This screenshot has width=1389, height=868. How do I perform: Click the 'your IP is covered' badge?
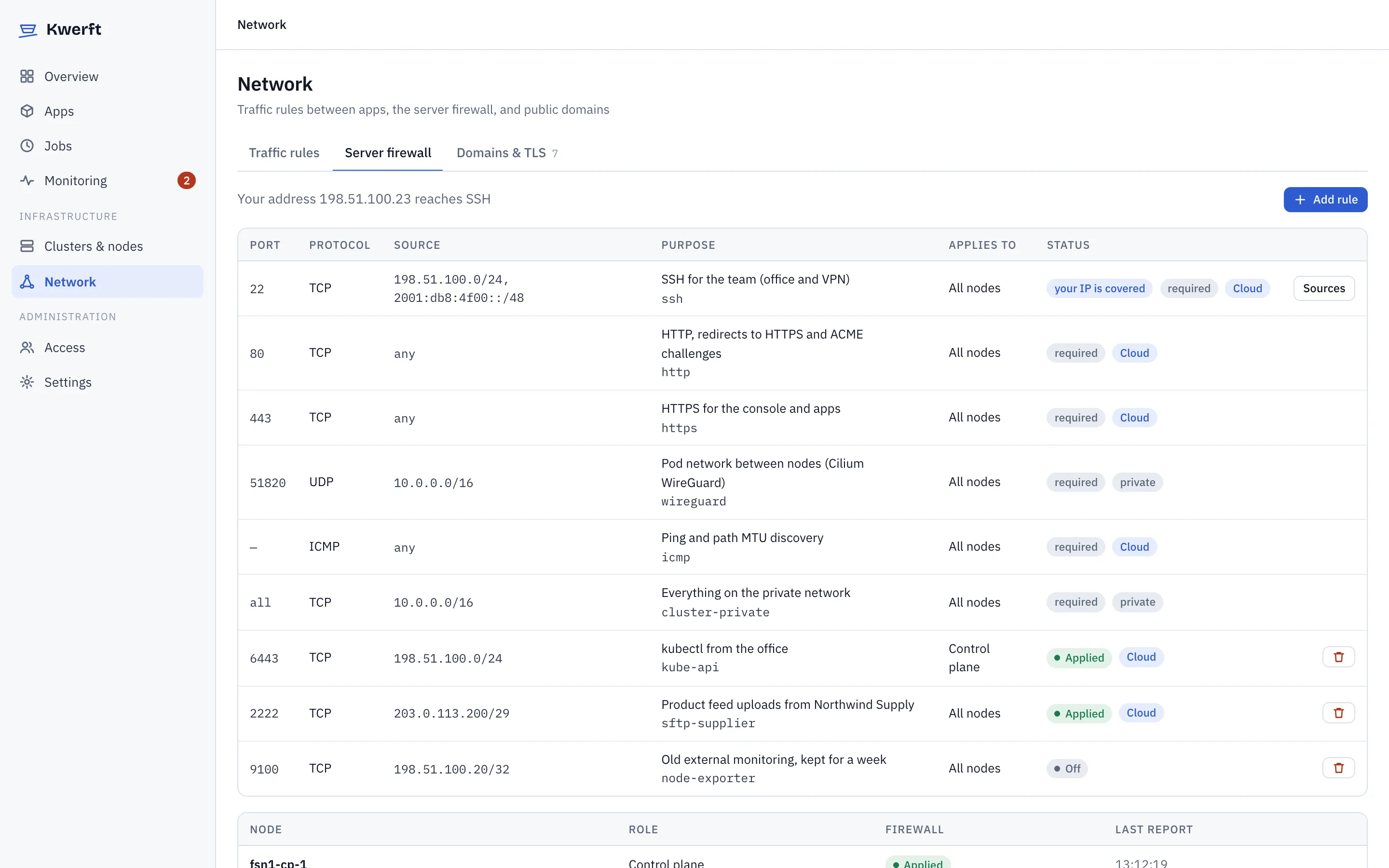(1100, 288)
